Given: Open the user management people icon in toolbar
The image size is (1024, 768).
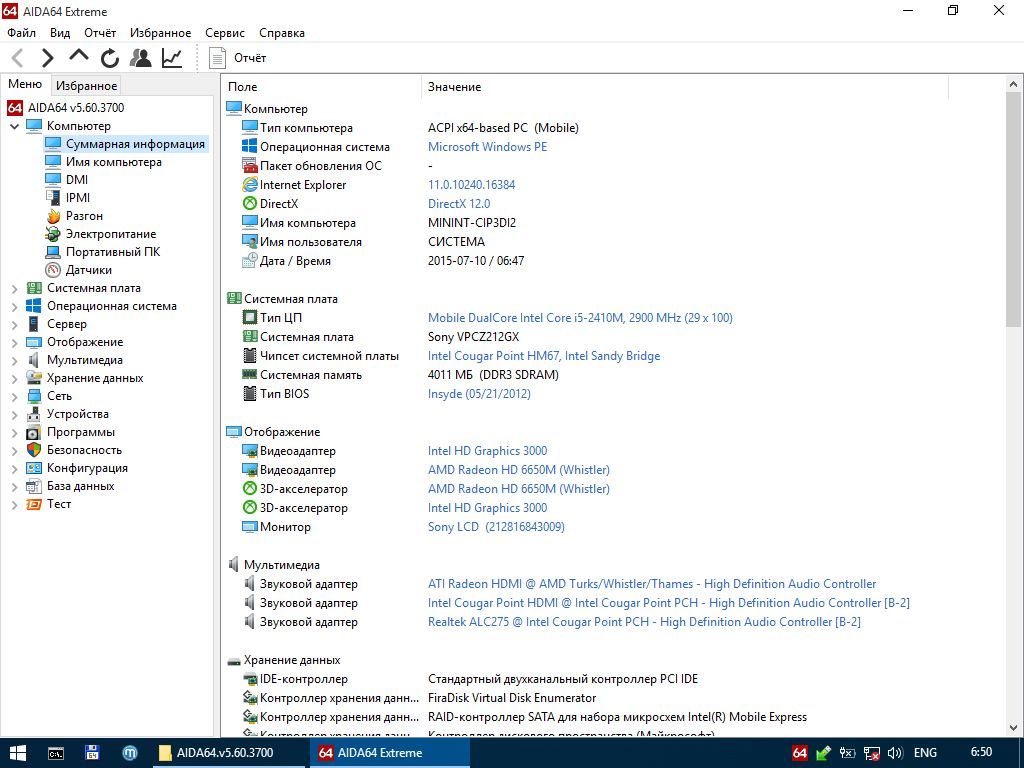Looking at the screenshot, I should point(140,57).
